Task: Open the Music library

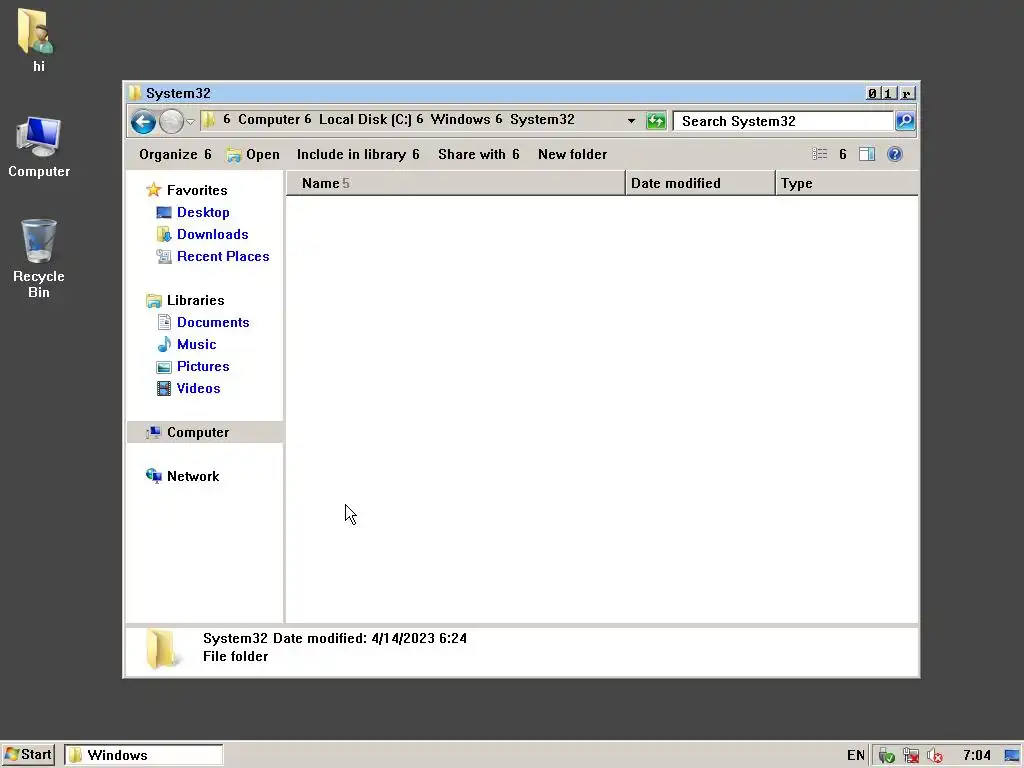Action: (196, 344)
